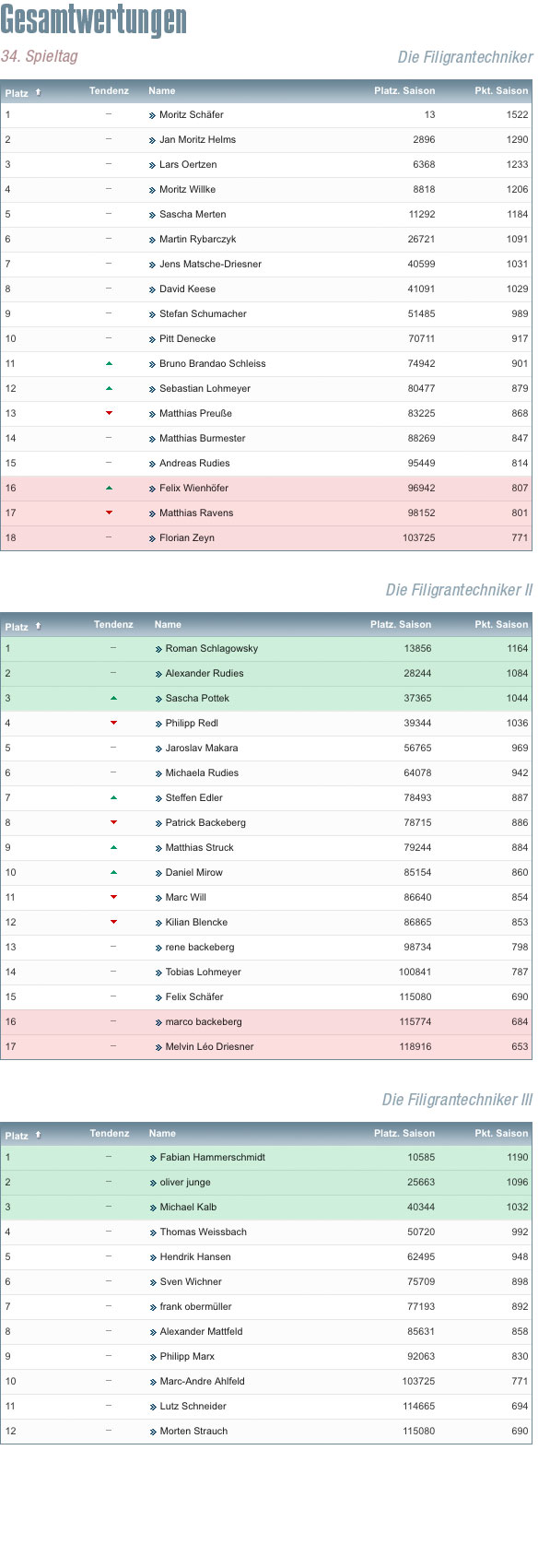
Task: Open Morten Strauch profile link
Action: 193,1432
